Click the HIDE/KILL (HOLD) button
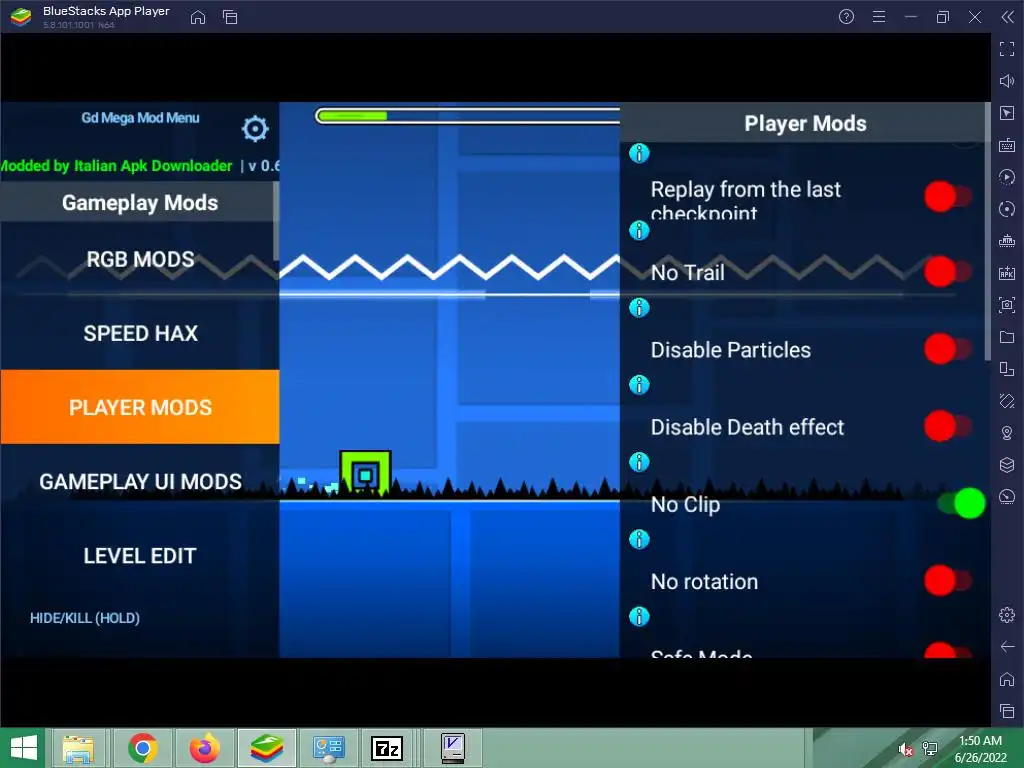The image size is (1024, 768). [85, 618]
